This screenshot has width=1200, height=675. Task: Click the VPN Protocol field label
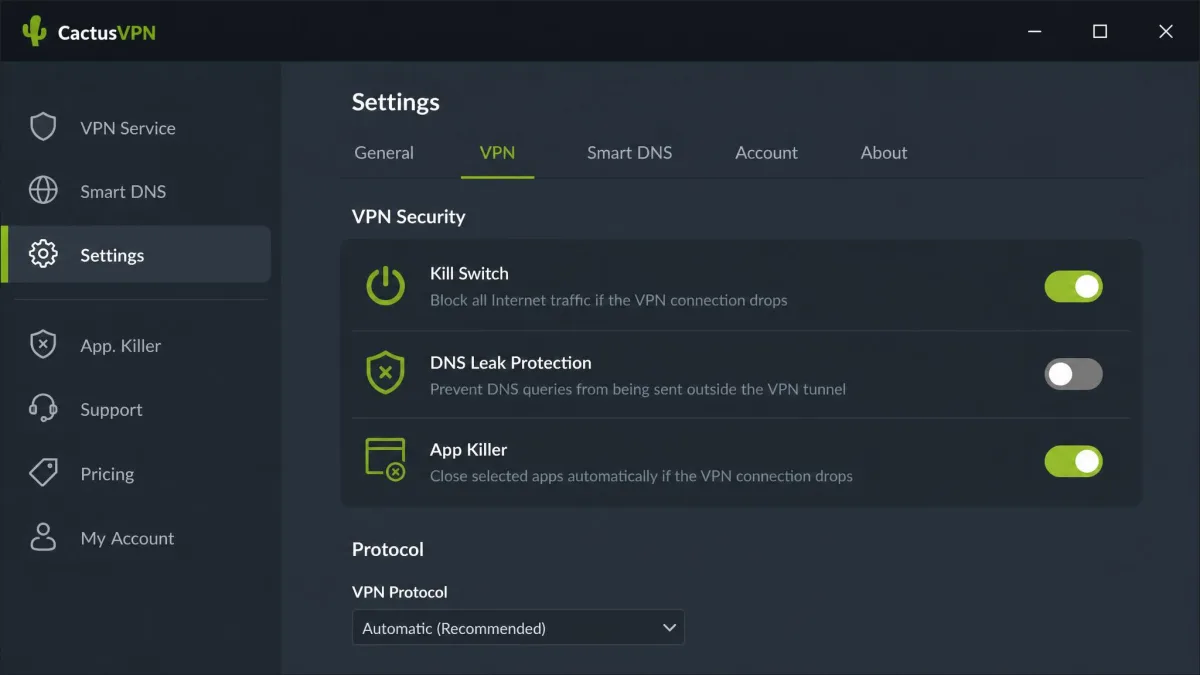pyautogui.click(x=400, y=591)
